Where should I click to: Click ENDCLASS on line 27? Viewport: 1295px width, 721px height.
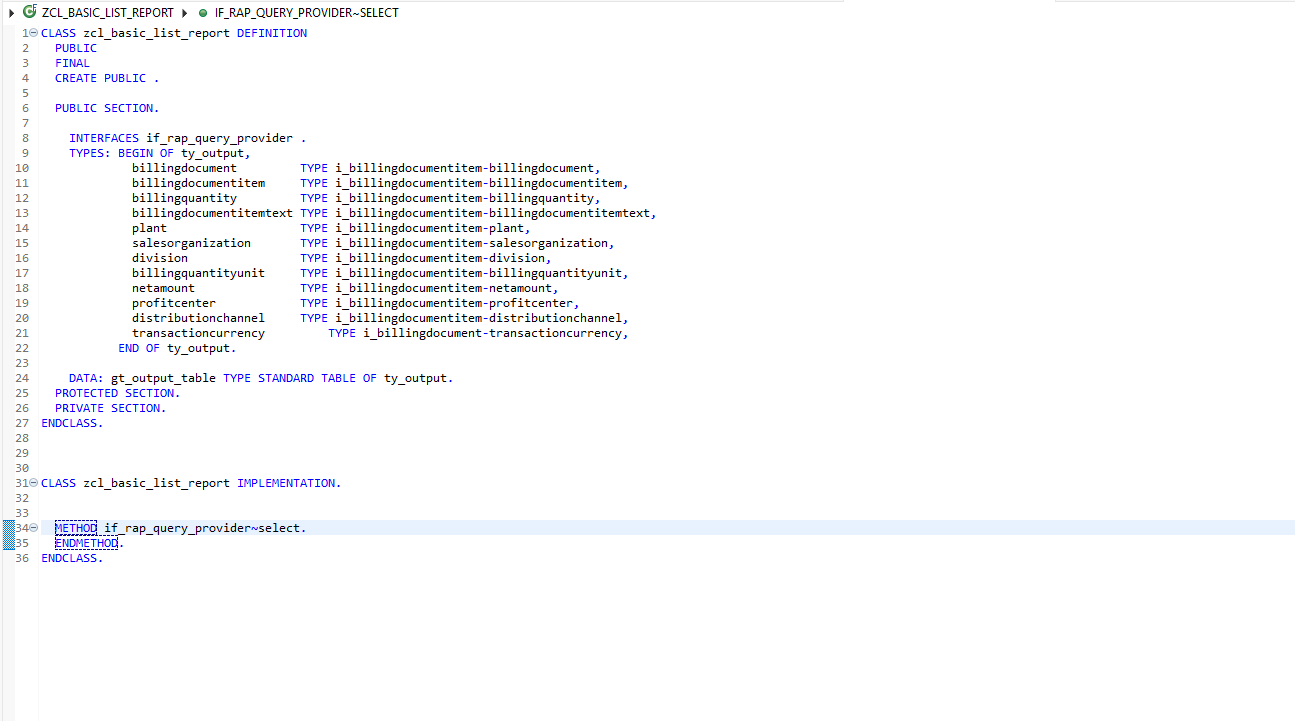pos(69,423)
